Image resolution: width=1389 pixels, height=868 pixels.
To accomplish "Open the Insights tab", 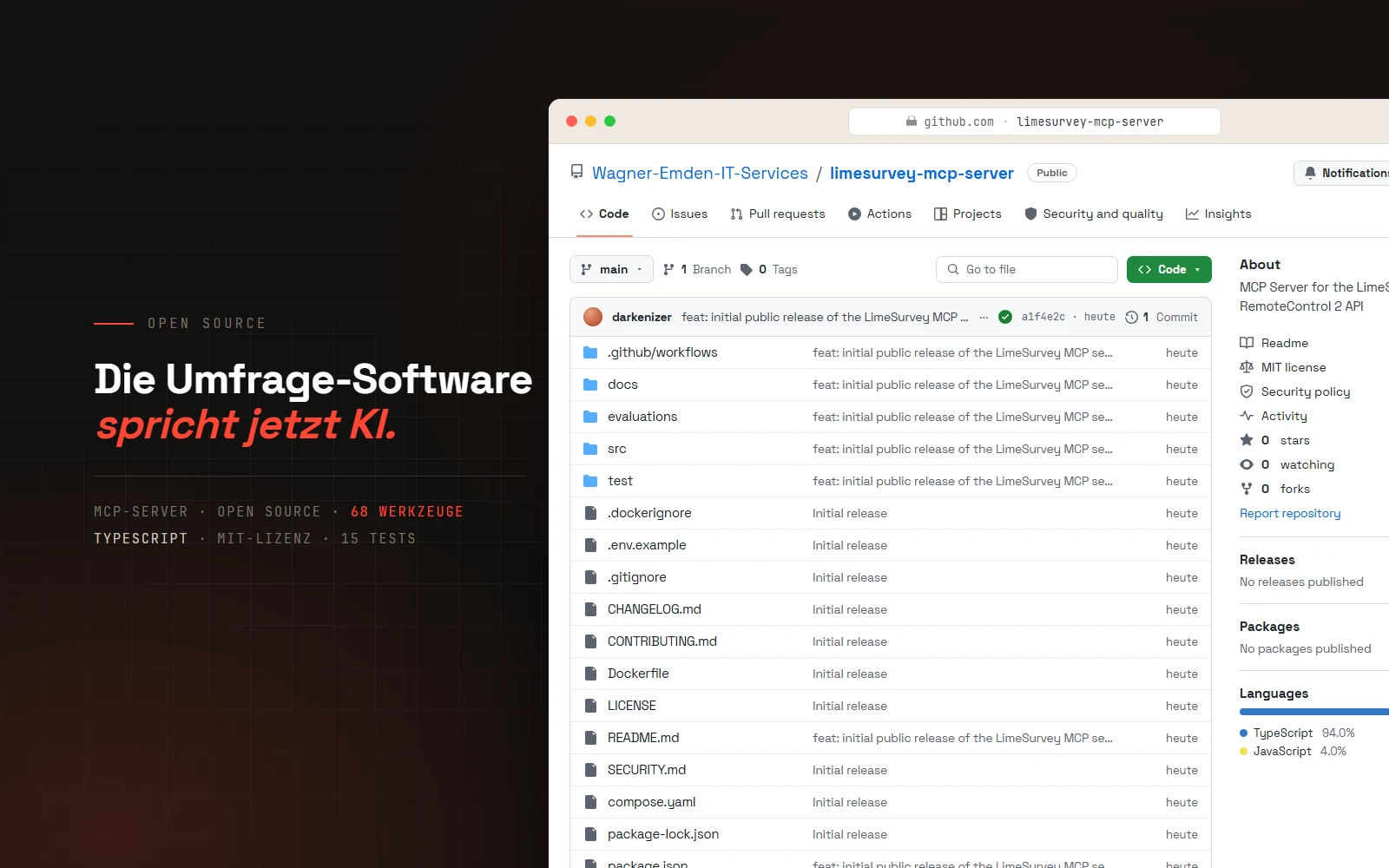I will tap(1218, 214).
